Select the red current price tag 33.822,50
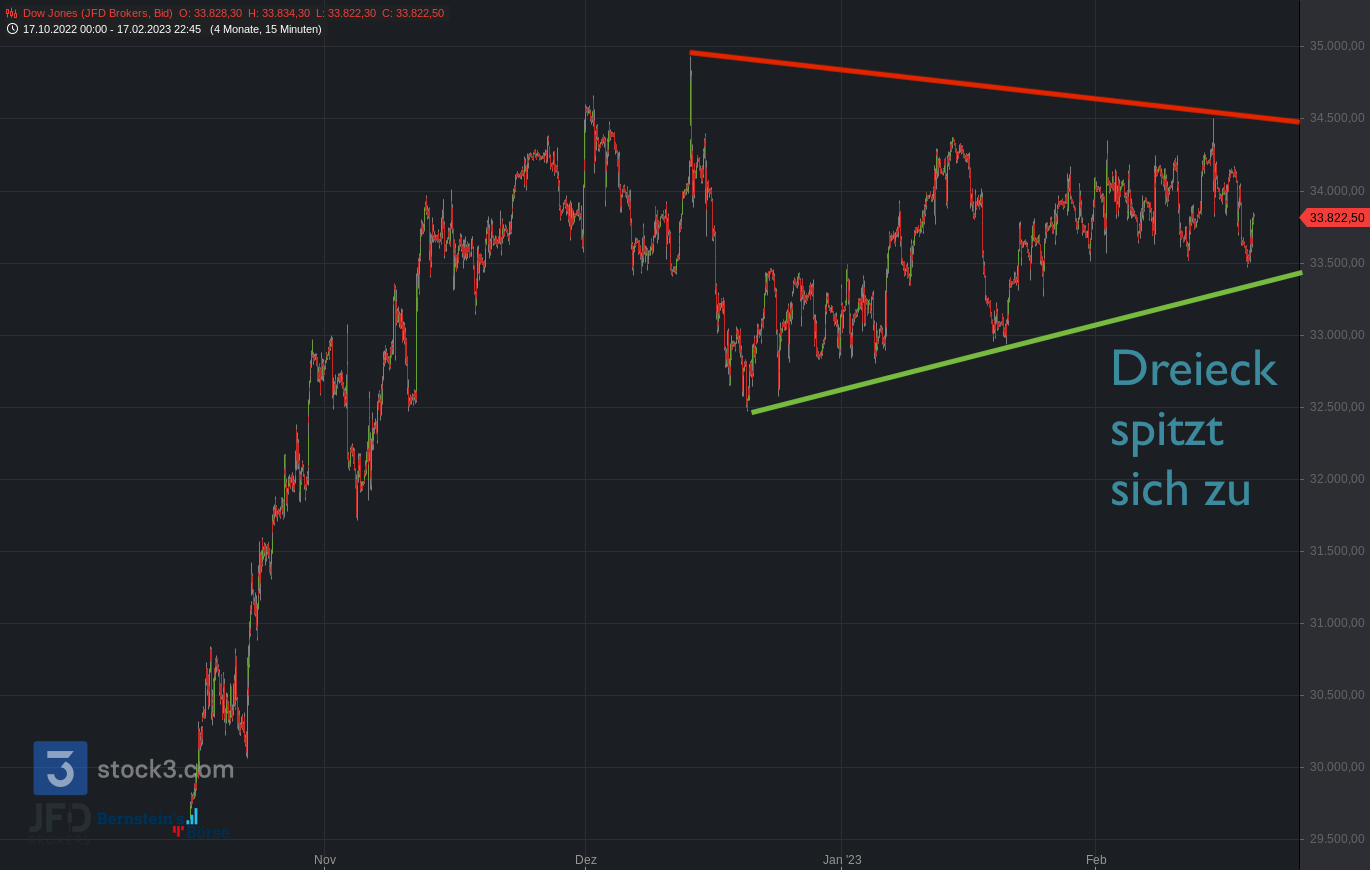The width and height of the screenshot is (1370, 870). pyautogui.click(x=1335, y=218)
